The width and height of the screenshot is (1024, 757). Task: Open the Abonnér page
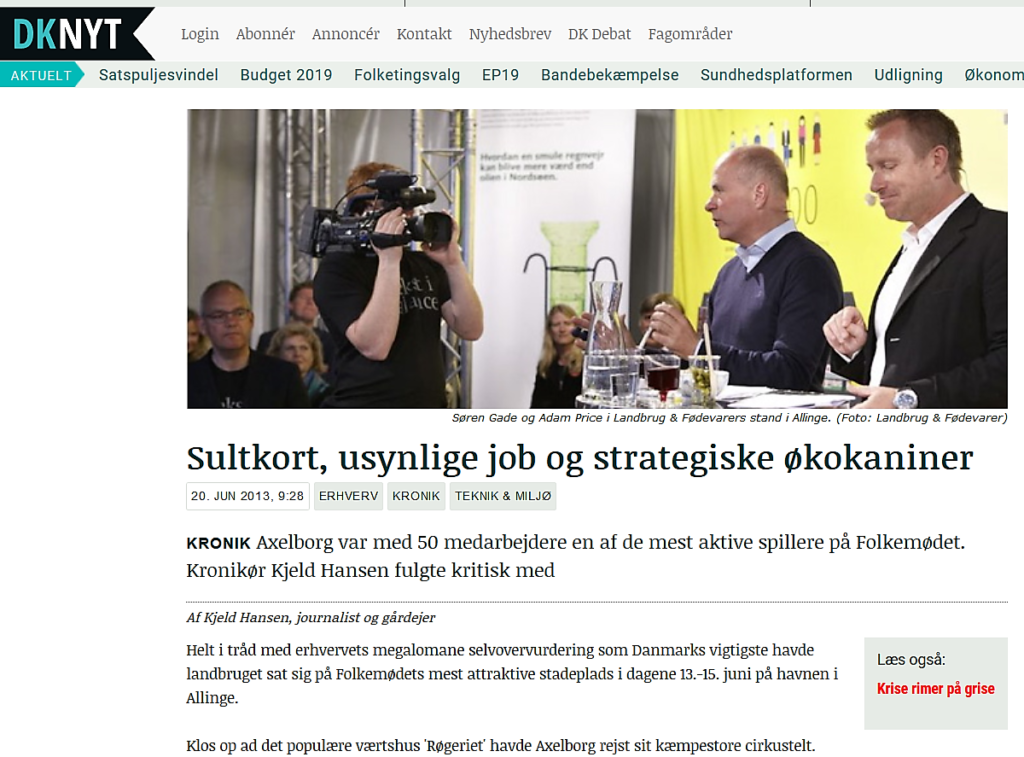[265, 34]
